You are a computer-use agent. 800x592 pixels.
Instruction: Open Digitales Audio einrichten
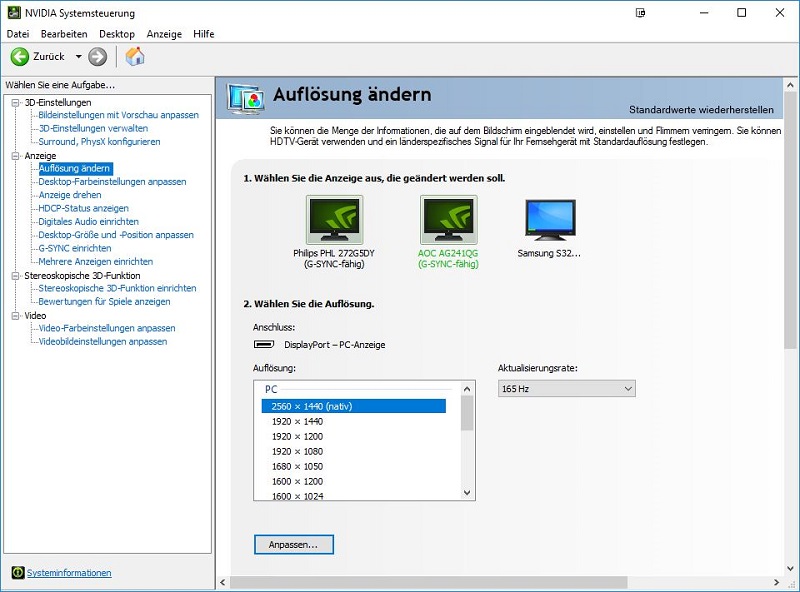pos(89,221)
